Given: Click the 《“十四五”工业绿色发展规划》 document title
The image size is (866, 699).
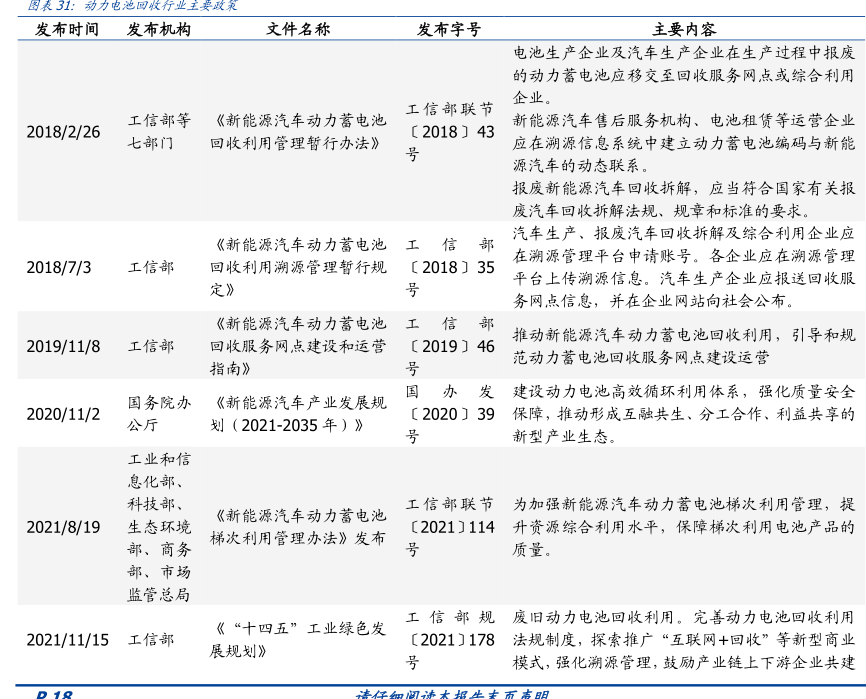Looking at the screenshot, I should coord(297,640).
